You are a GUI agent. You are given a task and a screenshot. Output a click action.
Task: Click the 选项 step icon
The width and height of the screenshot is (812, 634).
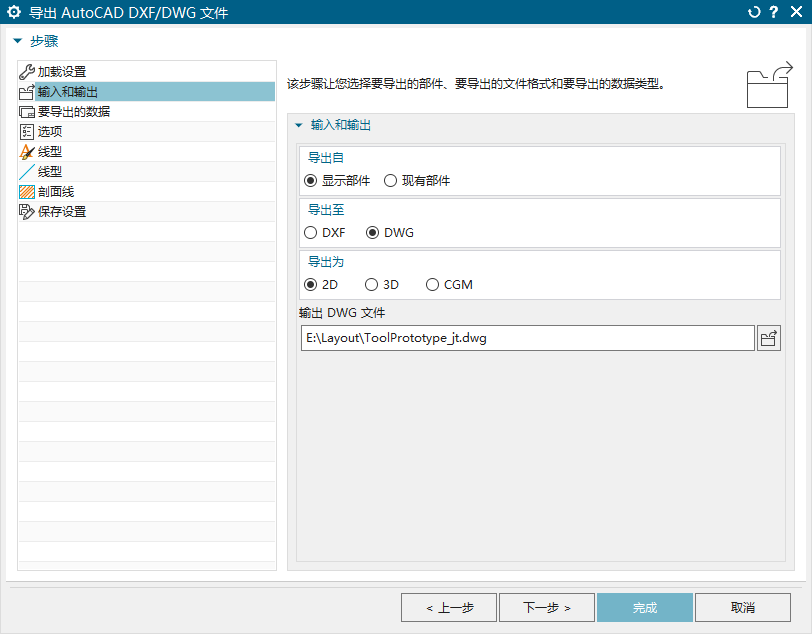coord(27,131)
